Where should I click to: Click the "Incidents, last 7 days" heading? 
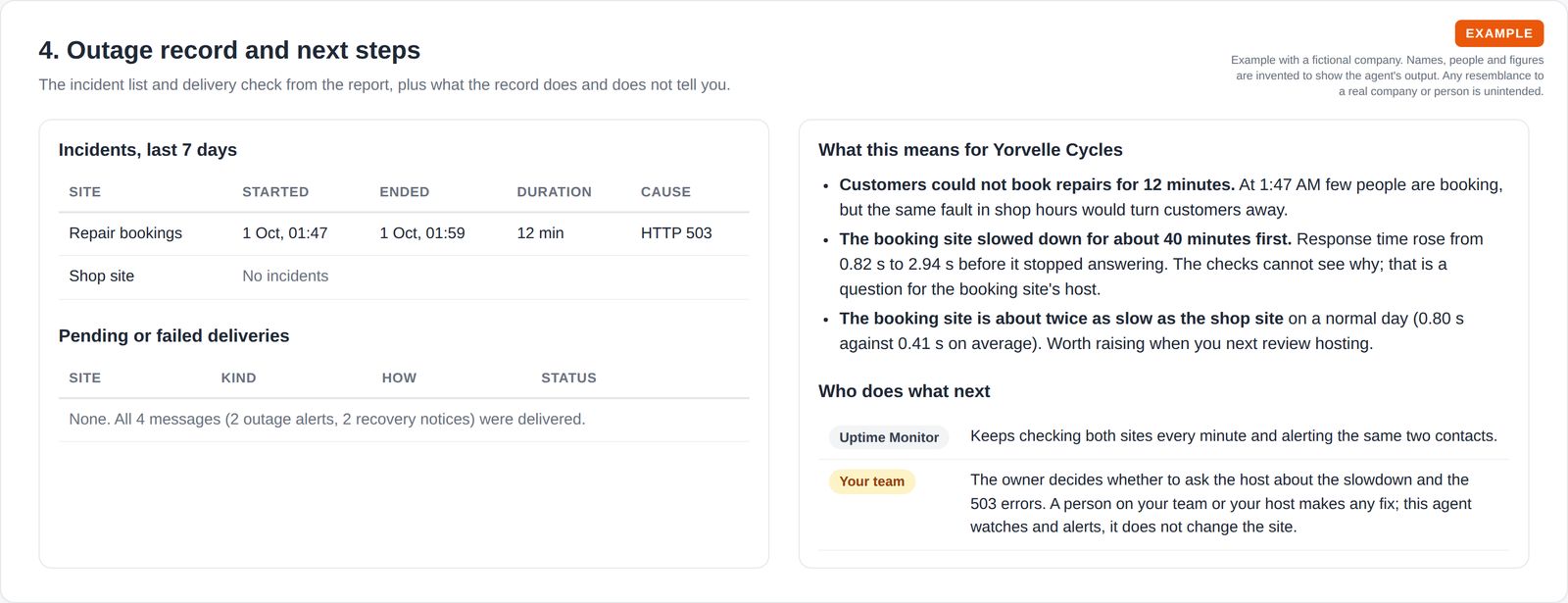(x=148, y=150)
